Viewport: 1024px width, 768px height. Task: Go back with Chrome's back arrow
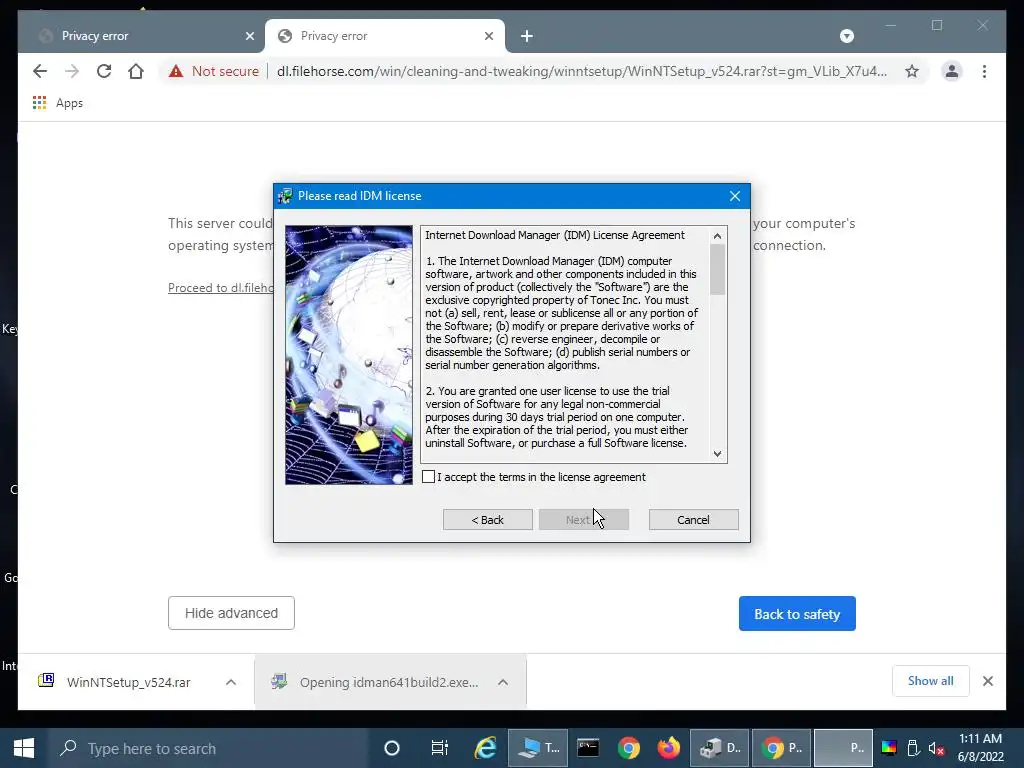pyautogui.click(x=40, y=71)
